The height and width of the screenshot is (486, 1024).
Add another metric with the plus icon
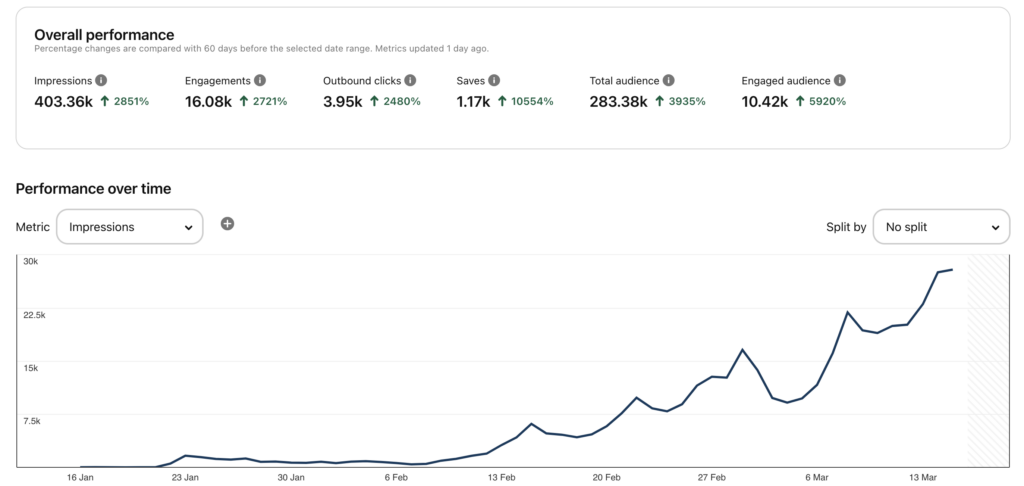[x=227, y=224]
